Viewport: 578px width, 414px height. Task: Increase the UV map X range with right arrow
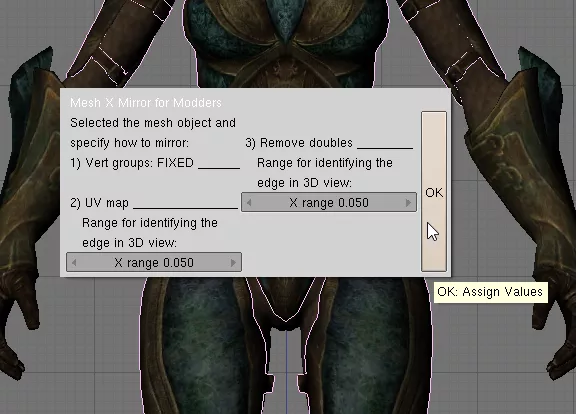click(233, 263)
